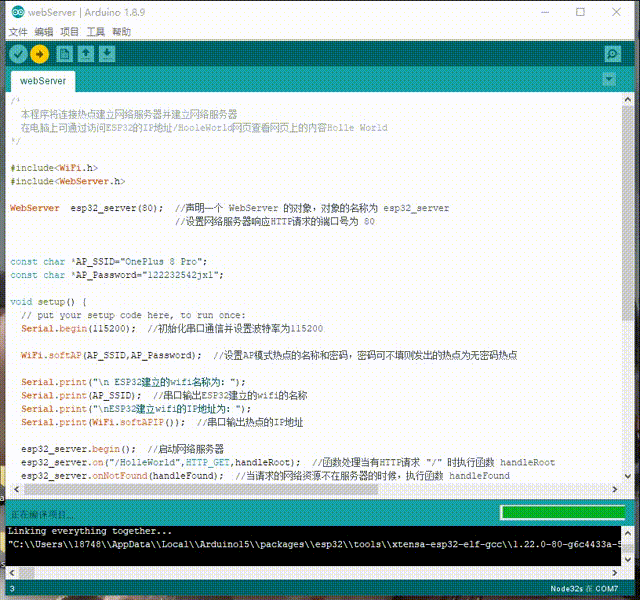
Task: Open a sketch with the Open icon
Action: click(x=86, y=54)
